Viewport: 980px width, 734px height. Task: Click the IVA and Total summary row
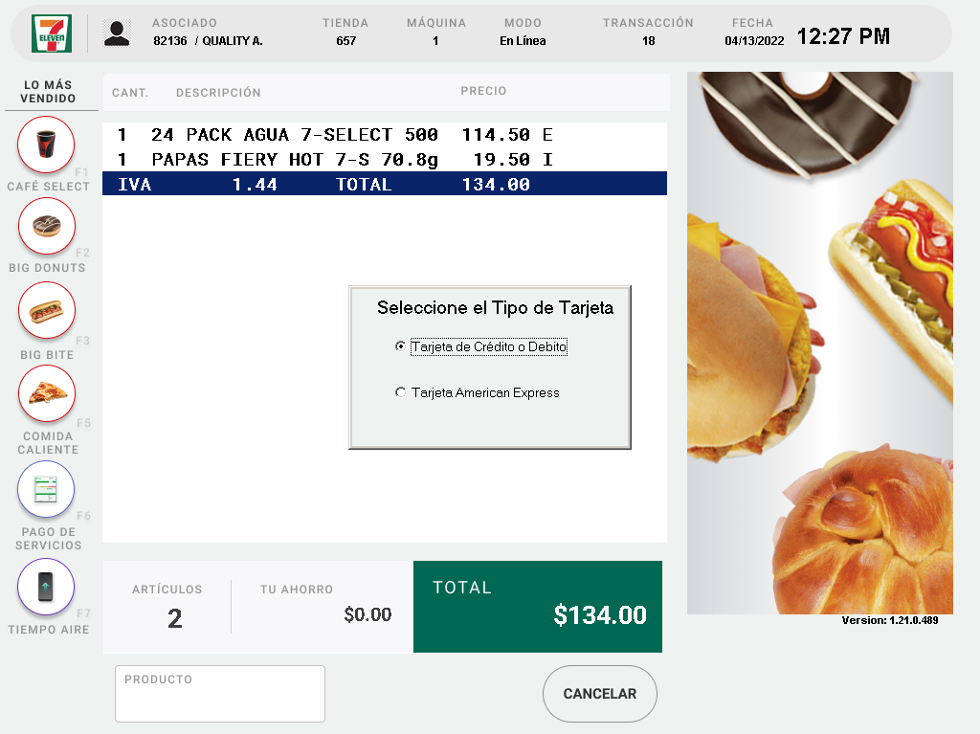384,184
